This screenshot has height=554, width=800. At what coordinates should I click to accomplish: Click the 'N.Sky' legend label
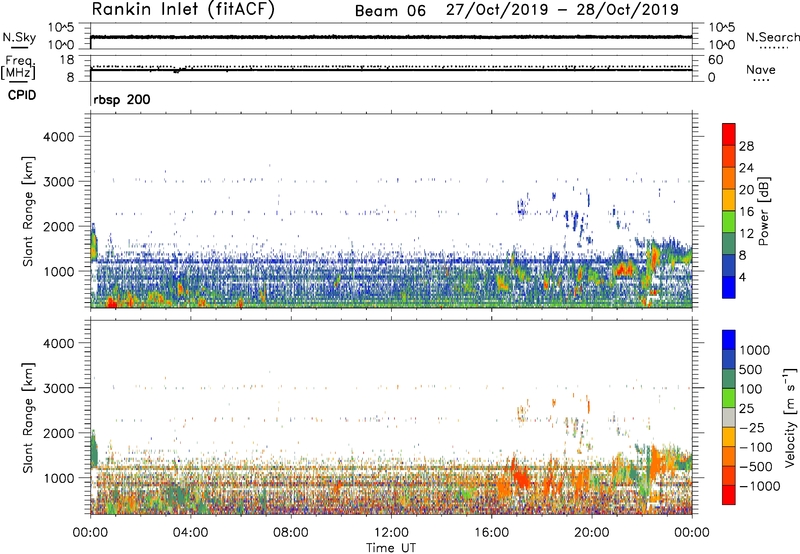pos(19,37)
